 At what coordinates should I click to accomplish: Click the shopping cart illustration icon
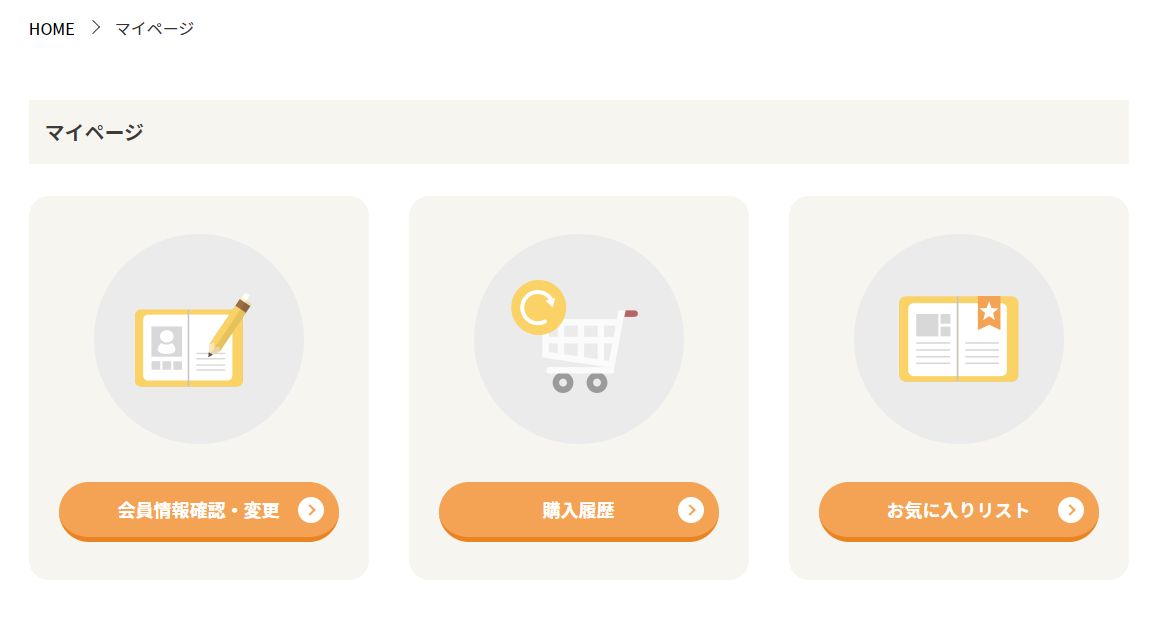[x=575, y=337]
